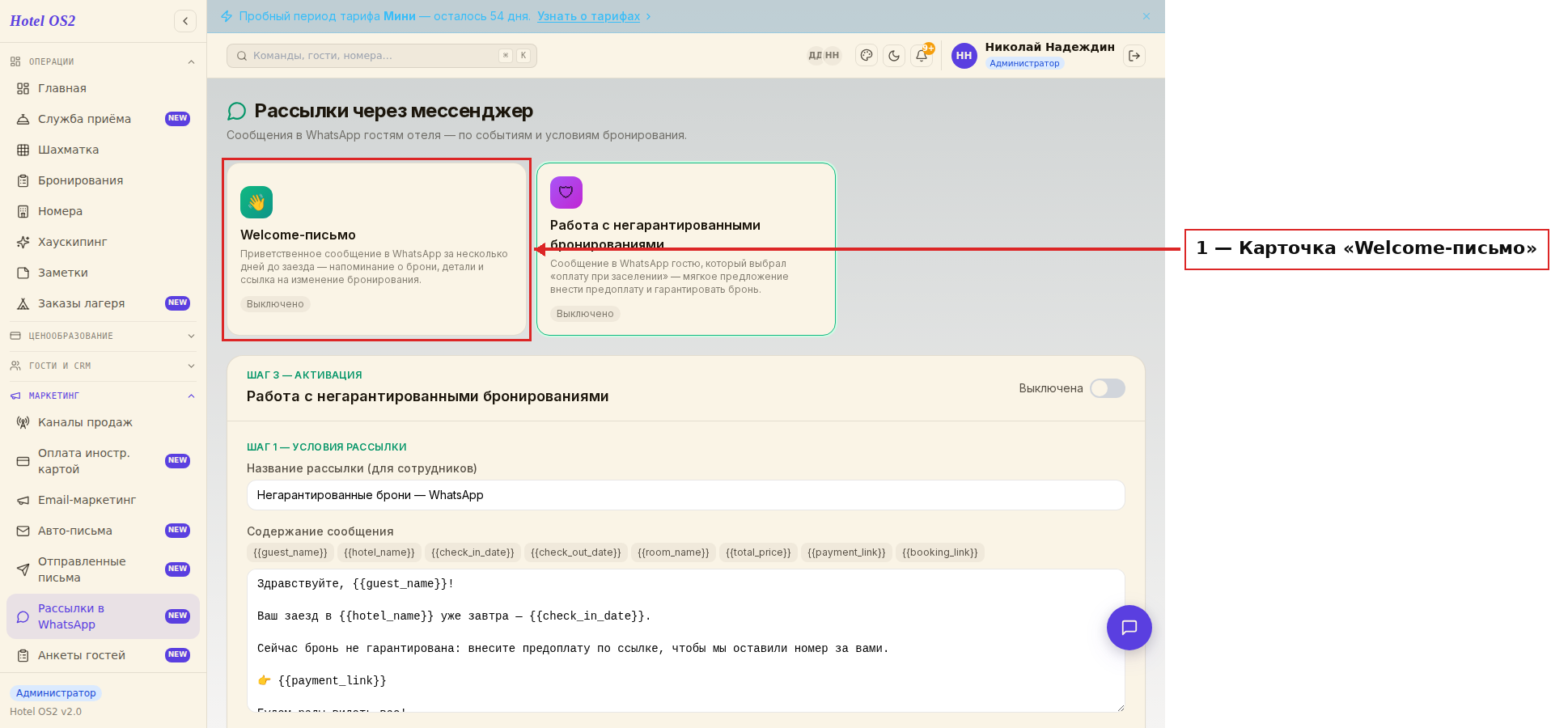Click the Название рассылки name field
The image size is (1568, 728).
686,495
